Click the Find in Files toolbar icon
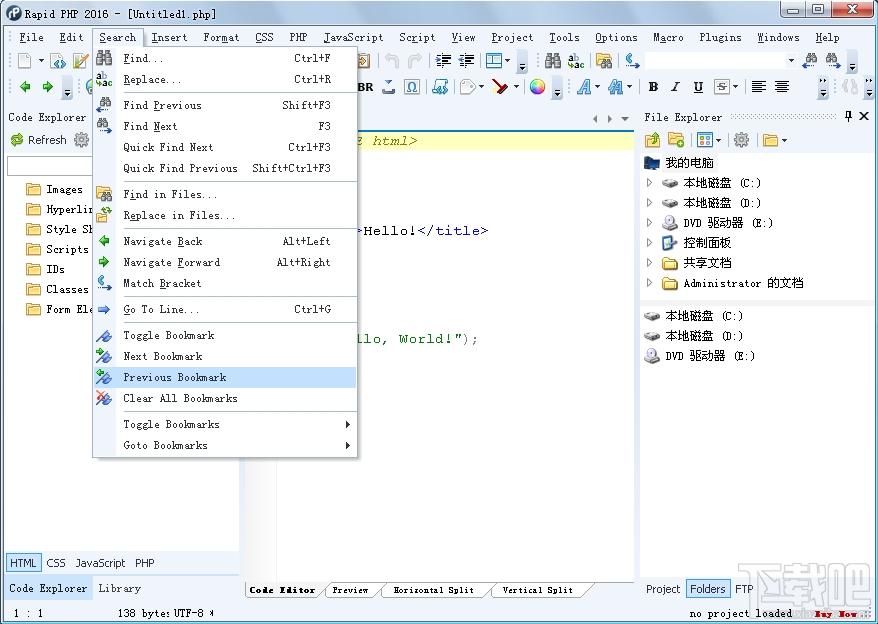 tap(604, 60)
